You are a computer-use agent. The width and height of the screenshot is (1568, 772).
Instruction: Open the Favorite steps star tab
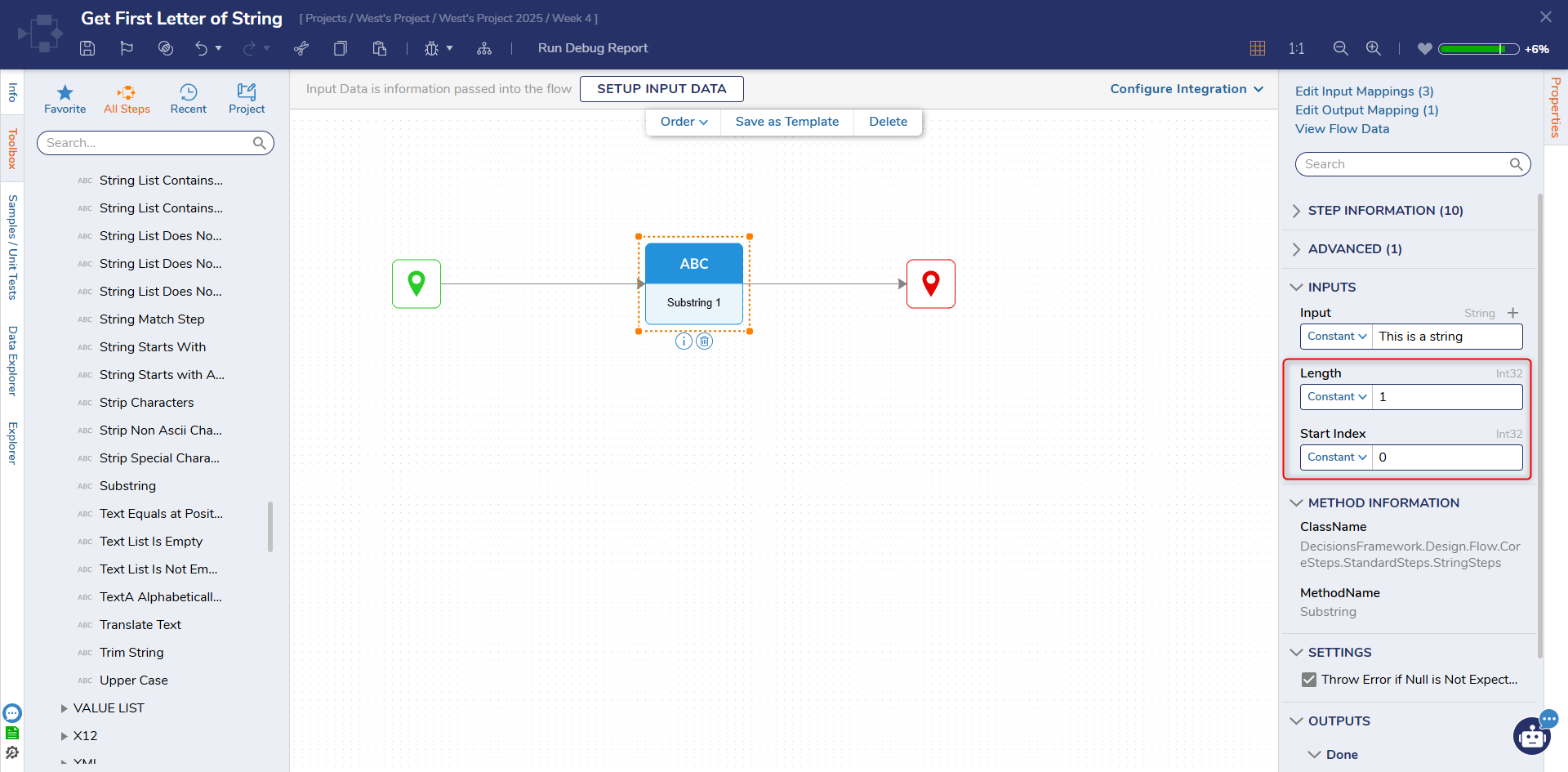[x=65, y=99]
